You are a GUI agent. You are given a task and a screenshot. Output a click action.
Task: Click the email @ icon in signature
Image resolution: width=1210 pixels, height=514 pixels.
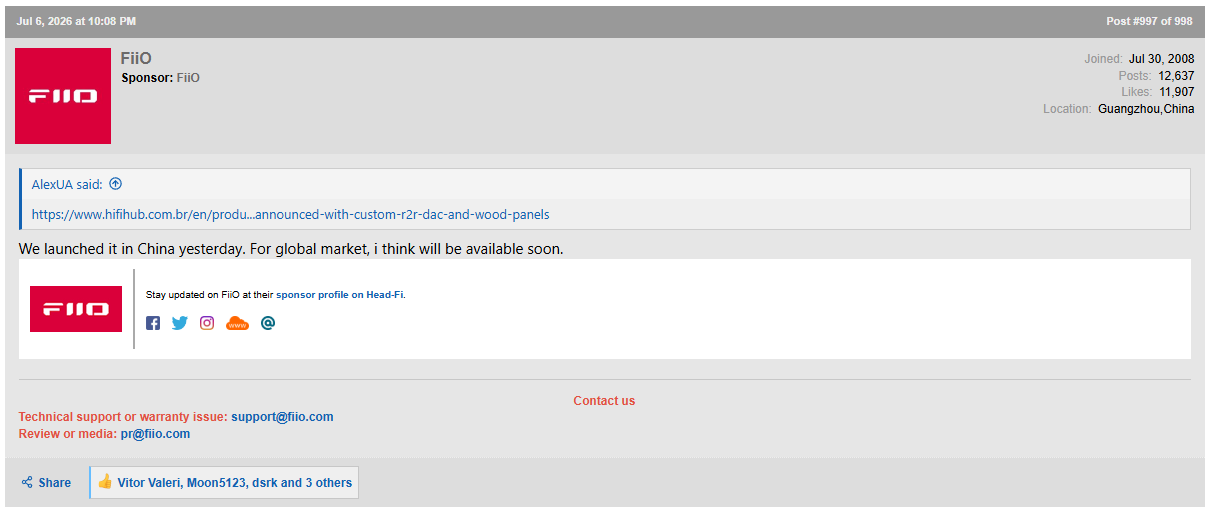coord(267,323)
